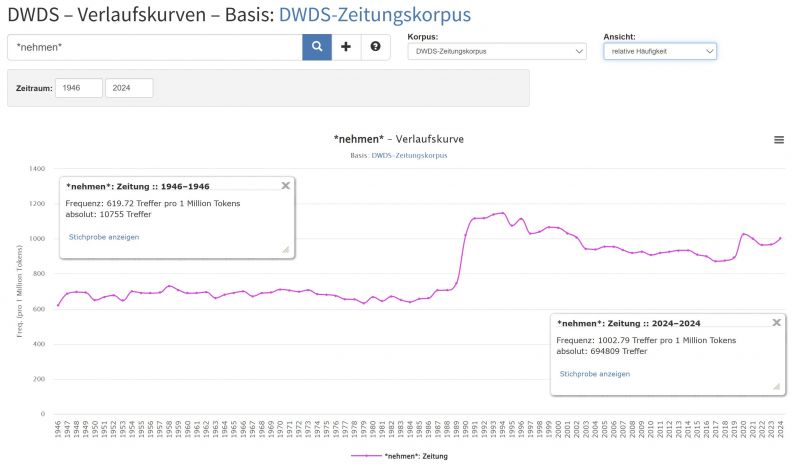
Task: Click Stichprobe anzeigen in 2024 tooltip
Action: coord(595,373)
